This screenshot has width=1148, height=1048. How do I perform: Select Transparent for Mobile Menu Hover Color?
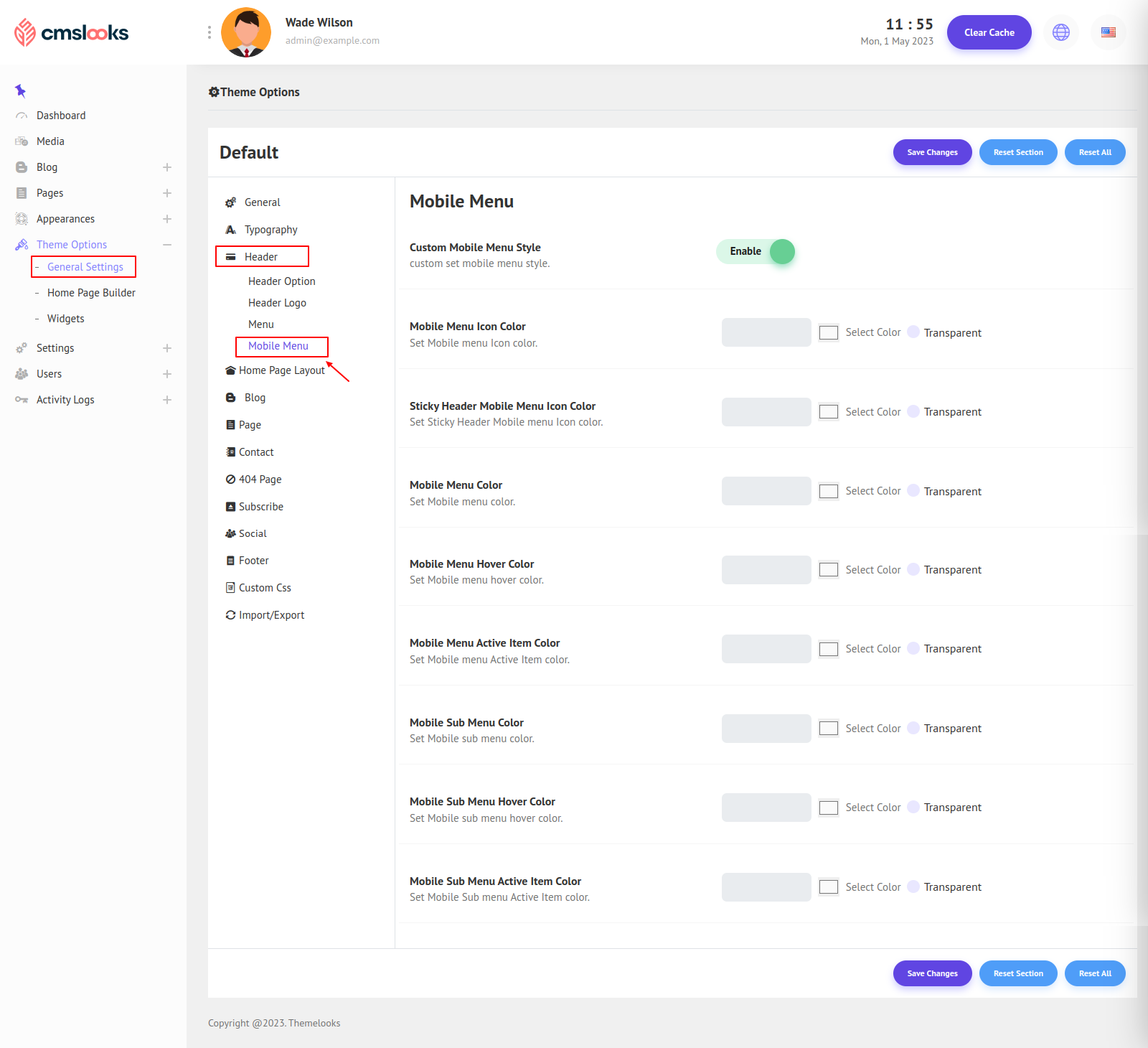[x=913, y=569]
